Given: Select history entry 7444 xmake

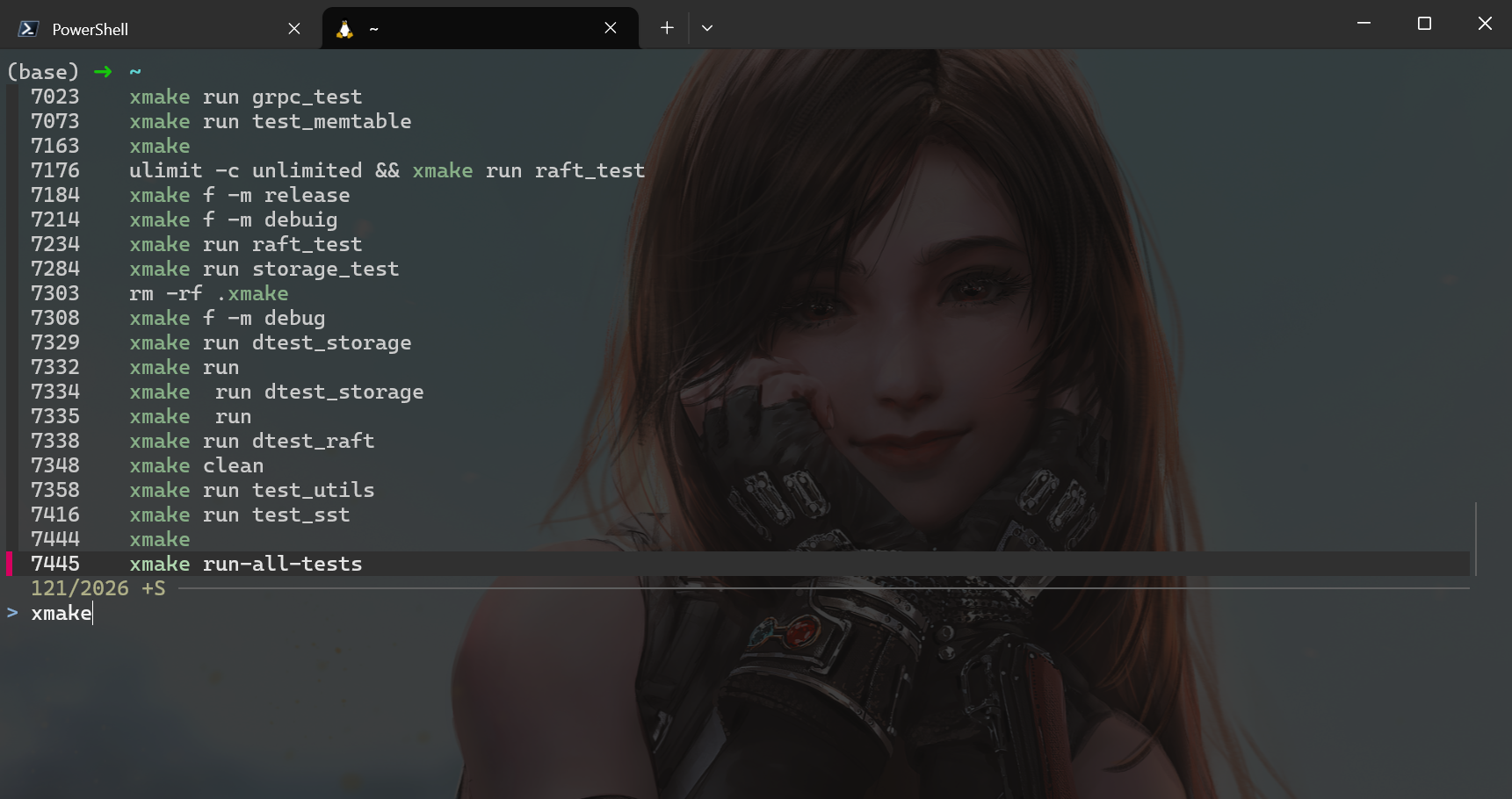Looking at the screenshot, I should [x=110, y=539].
